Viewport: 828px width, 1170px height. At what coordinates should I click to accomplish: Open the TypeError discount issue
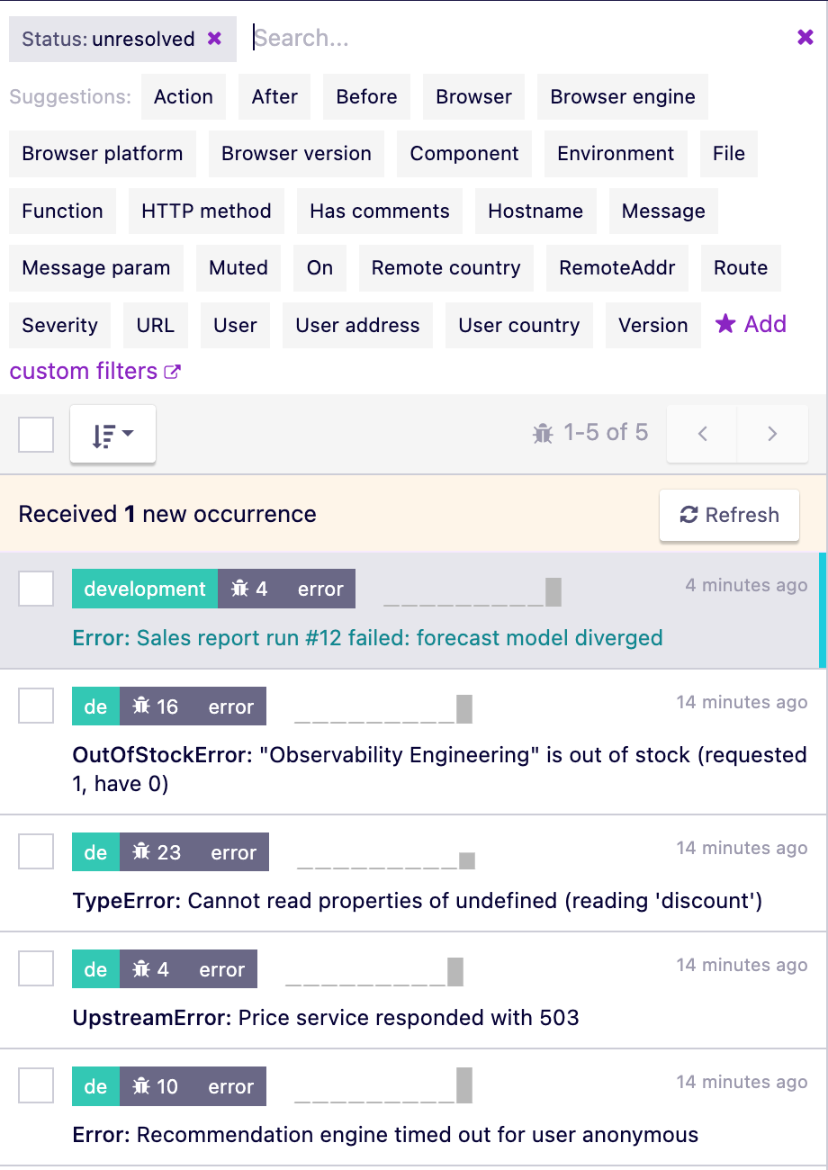(417, 901)
